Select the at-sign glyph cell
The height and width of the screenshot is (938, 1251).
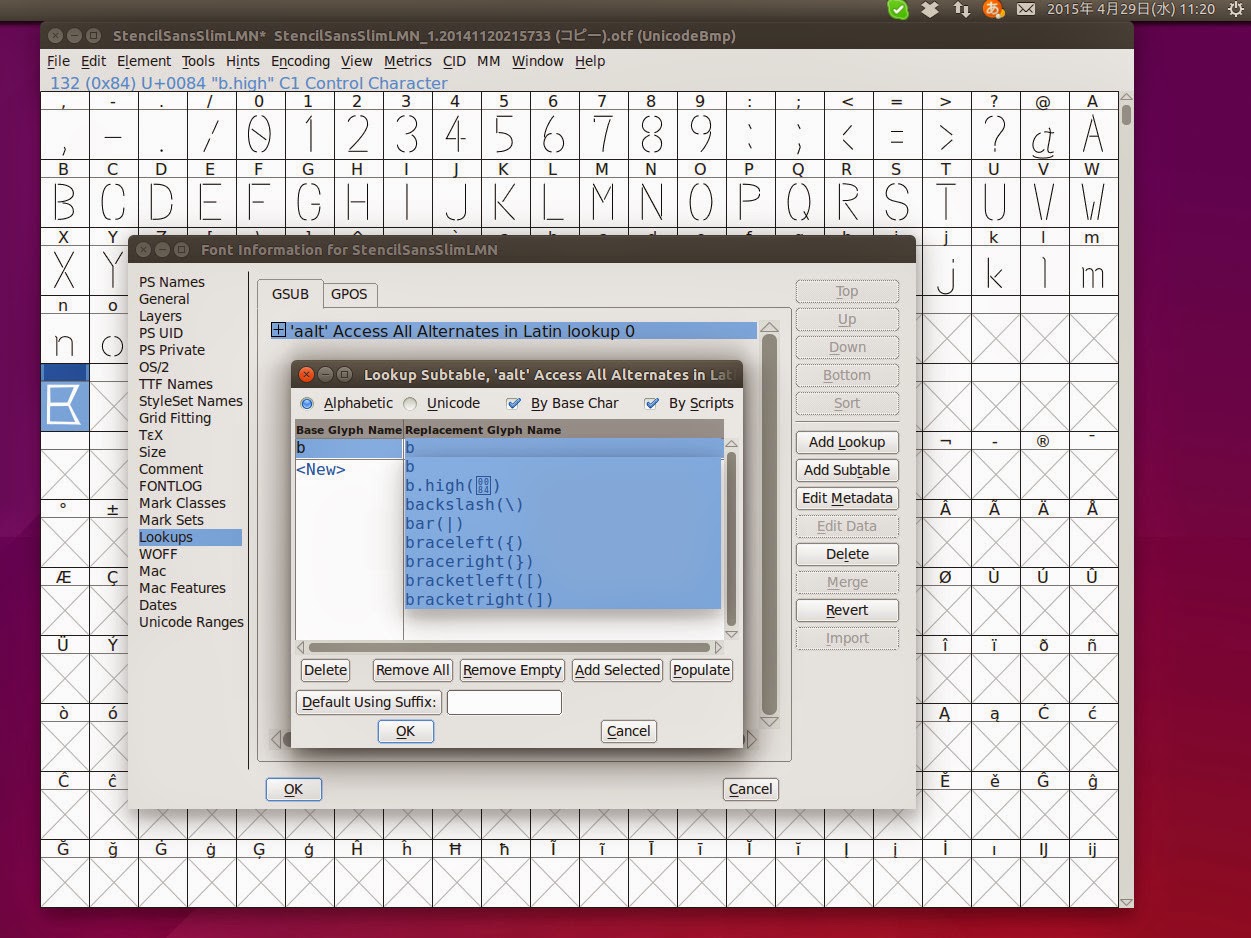1043,133
